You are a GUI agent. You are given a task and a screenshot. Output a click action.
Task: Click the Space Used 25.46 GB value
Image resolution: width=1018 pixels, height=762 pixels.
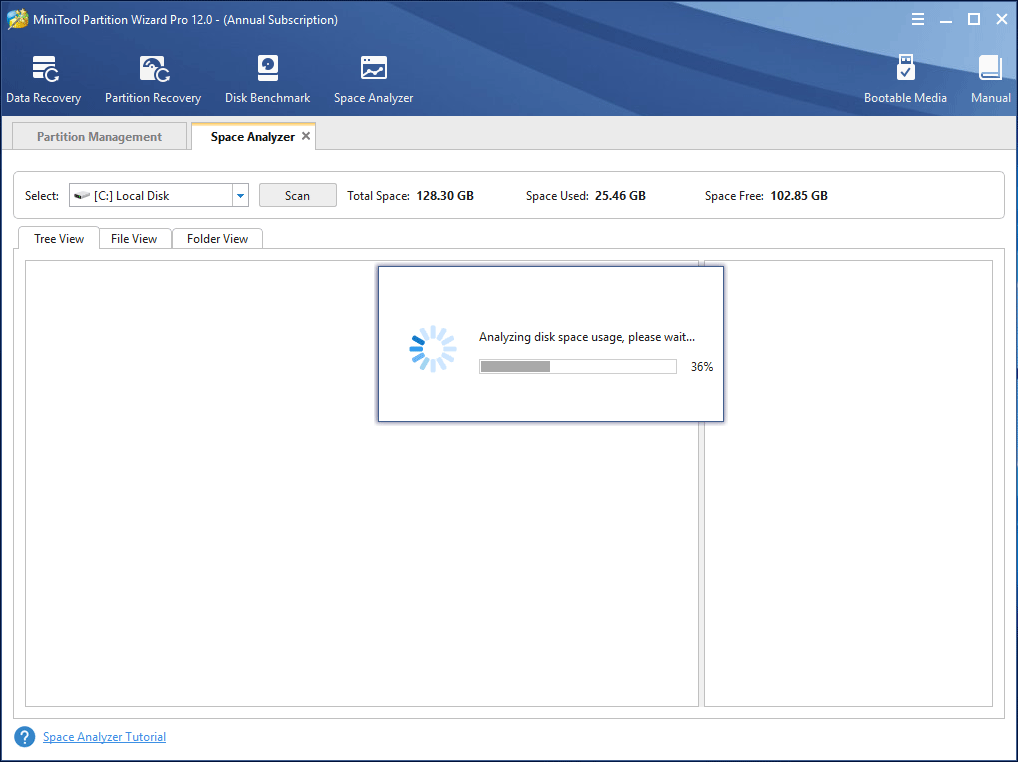pyautogui.click(x=620, y=195)
